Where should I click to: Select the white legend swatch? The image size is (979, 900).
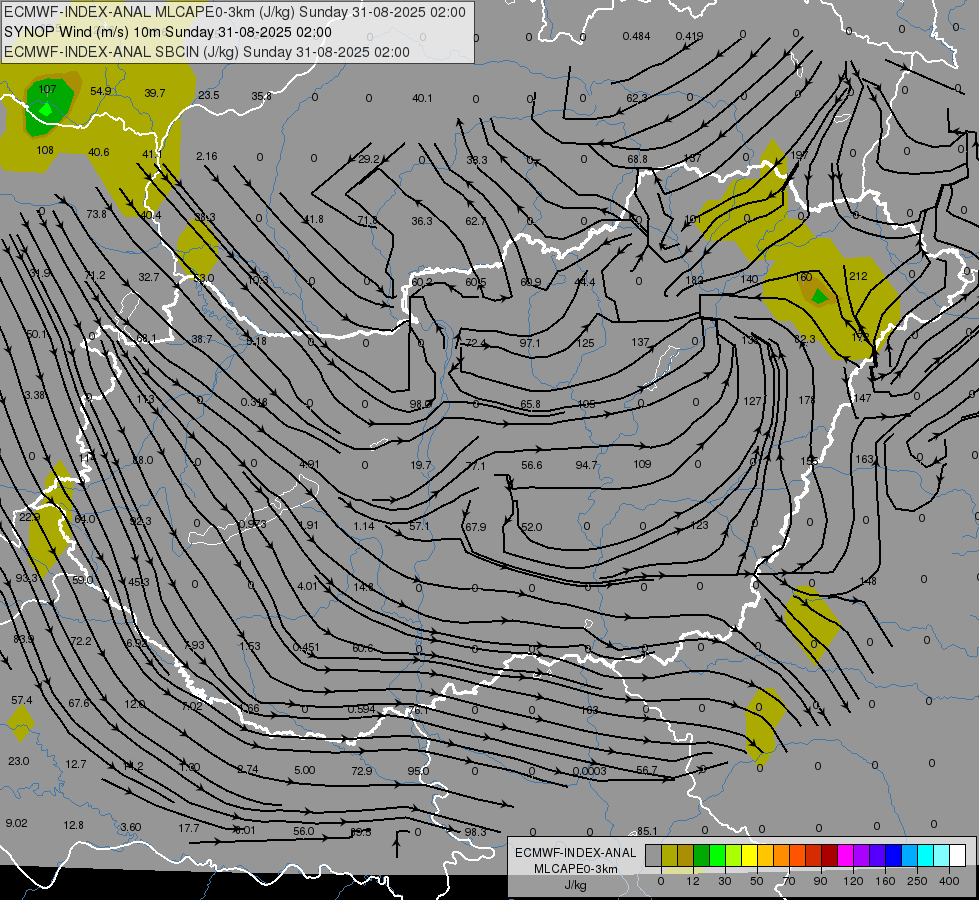click(957, 855)
